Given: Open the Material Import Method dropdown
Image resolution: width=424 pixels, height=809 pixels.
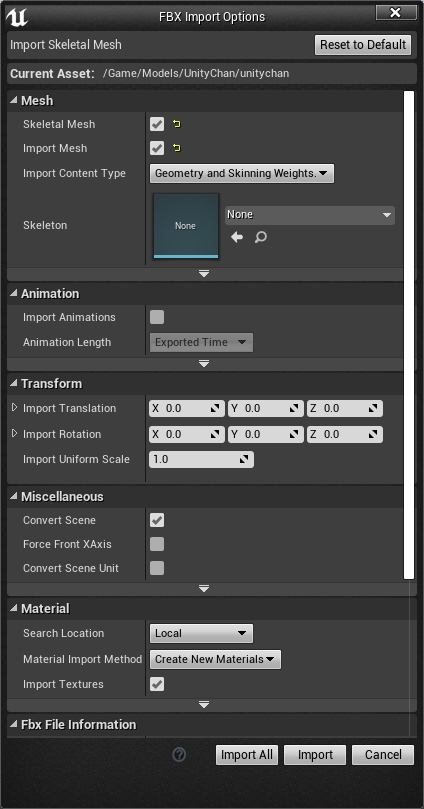Looking at the screenshot, I should coord(216,659).
